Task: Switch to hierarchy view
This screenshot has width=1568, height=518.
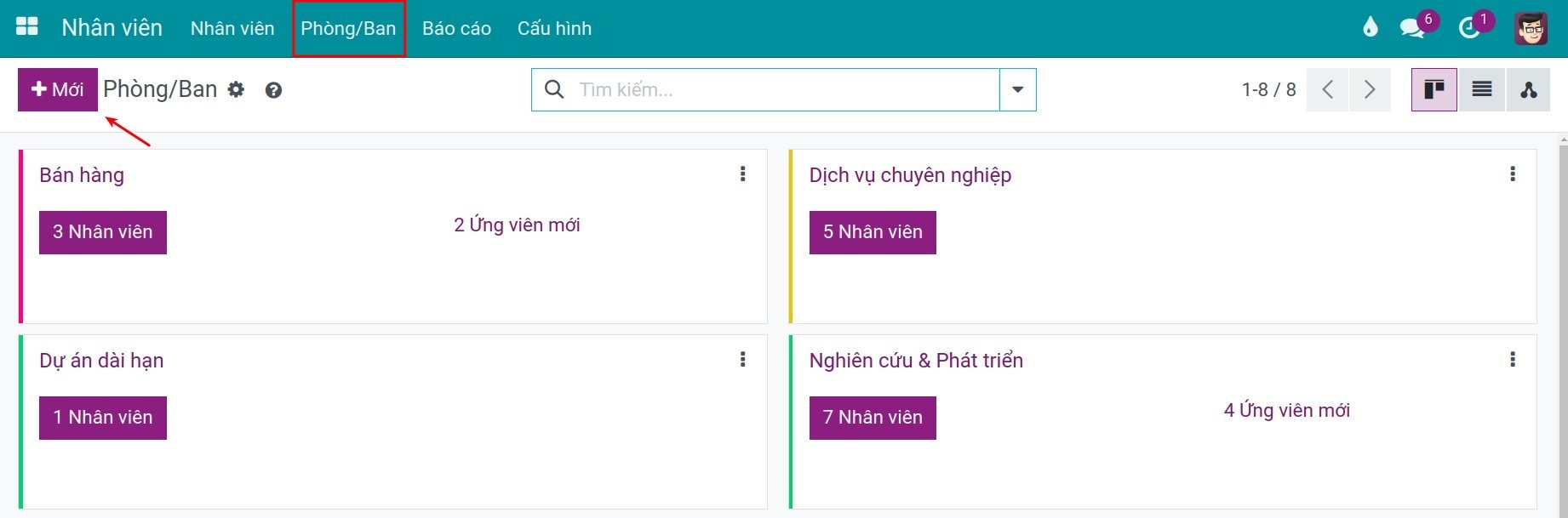Action: [x=1529, y=89]
